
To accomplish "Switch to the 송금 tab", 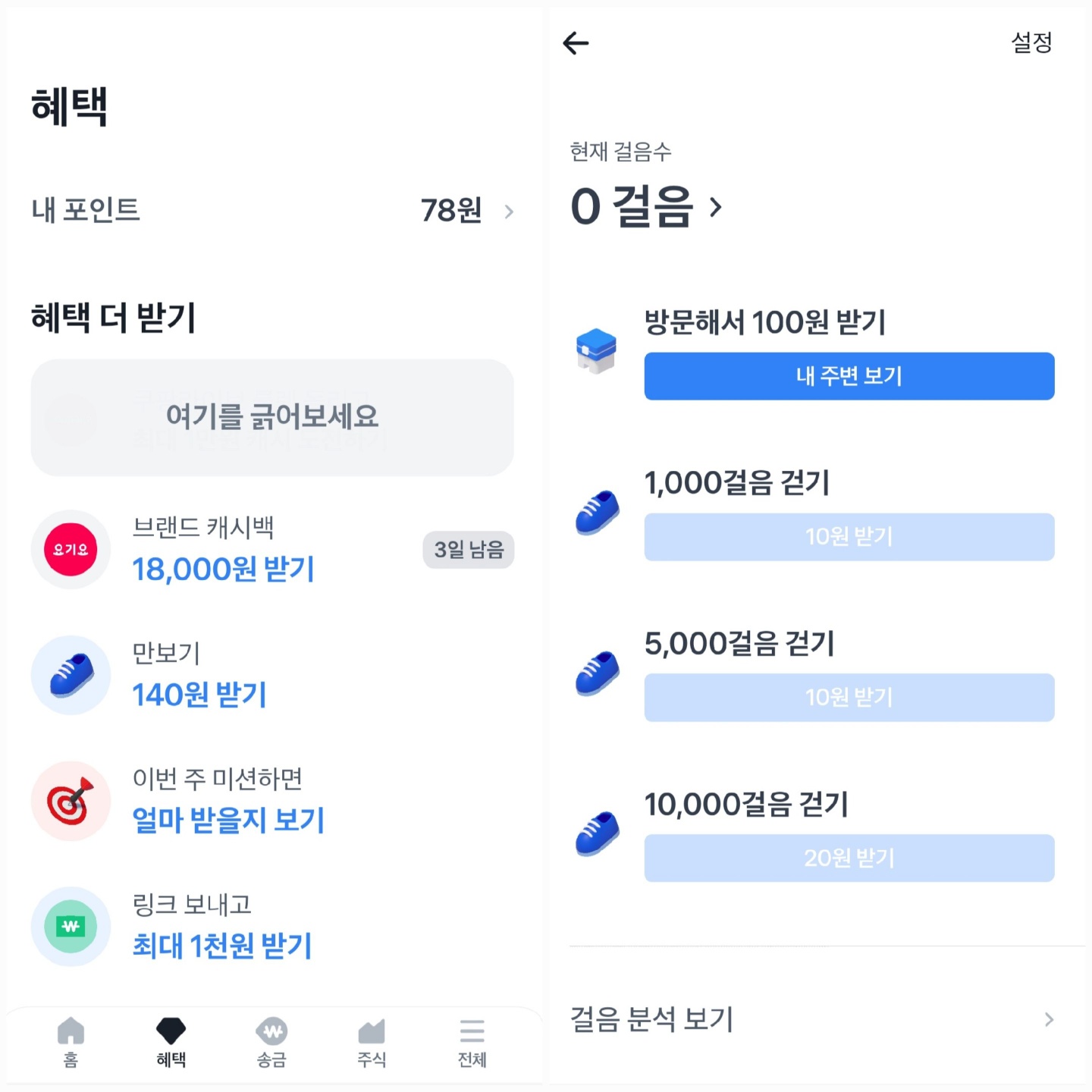I will tap(271, 1044).
